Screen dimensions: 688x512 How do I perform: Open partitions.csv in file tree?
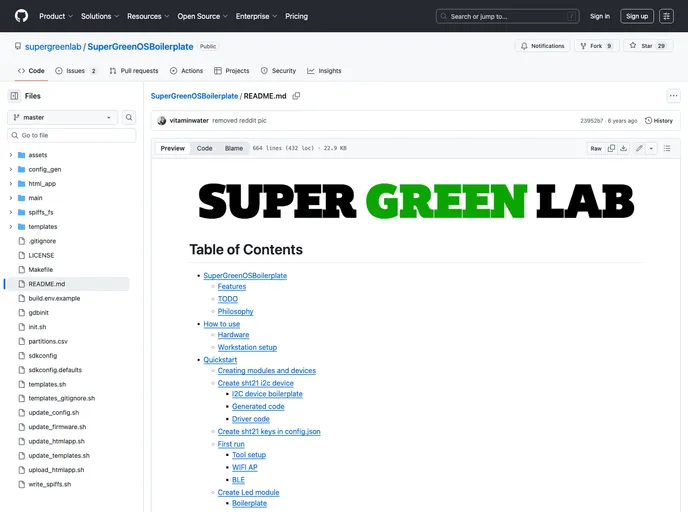pyautogui.click(x=48, y=341)
